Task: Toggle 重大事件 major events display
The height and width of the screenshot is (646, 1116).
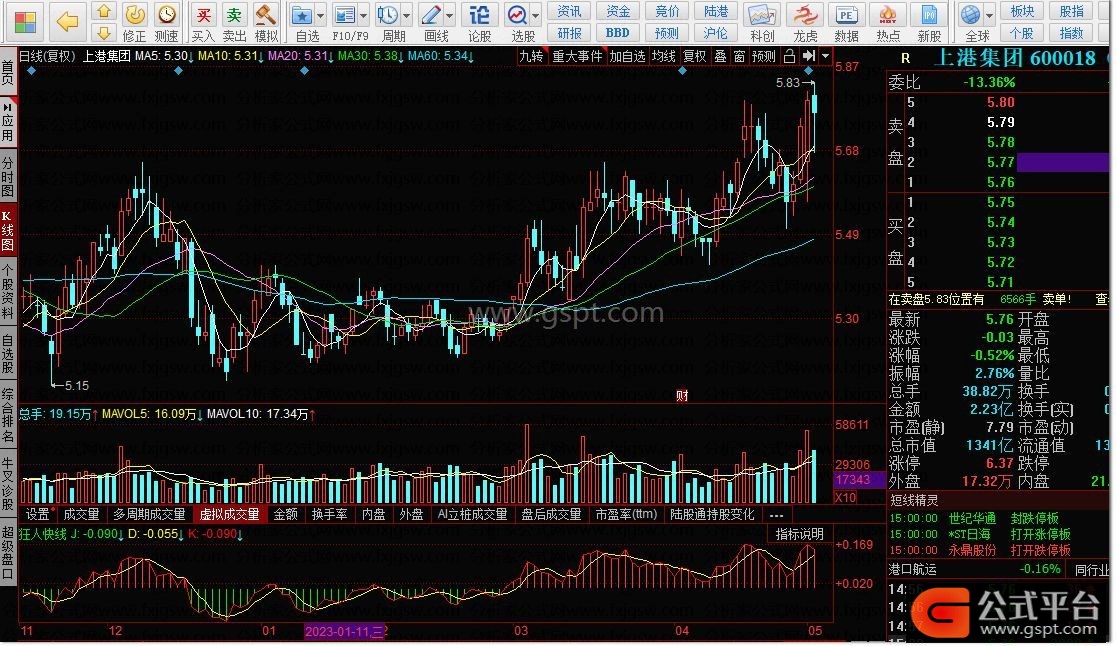Action: tap(577, 56)
